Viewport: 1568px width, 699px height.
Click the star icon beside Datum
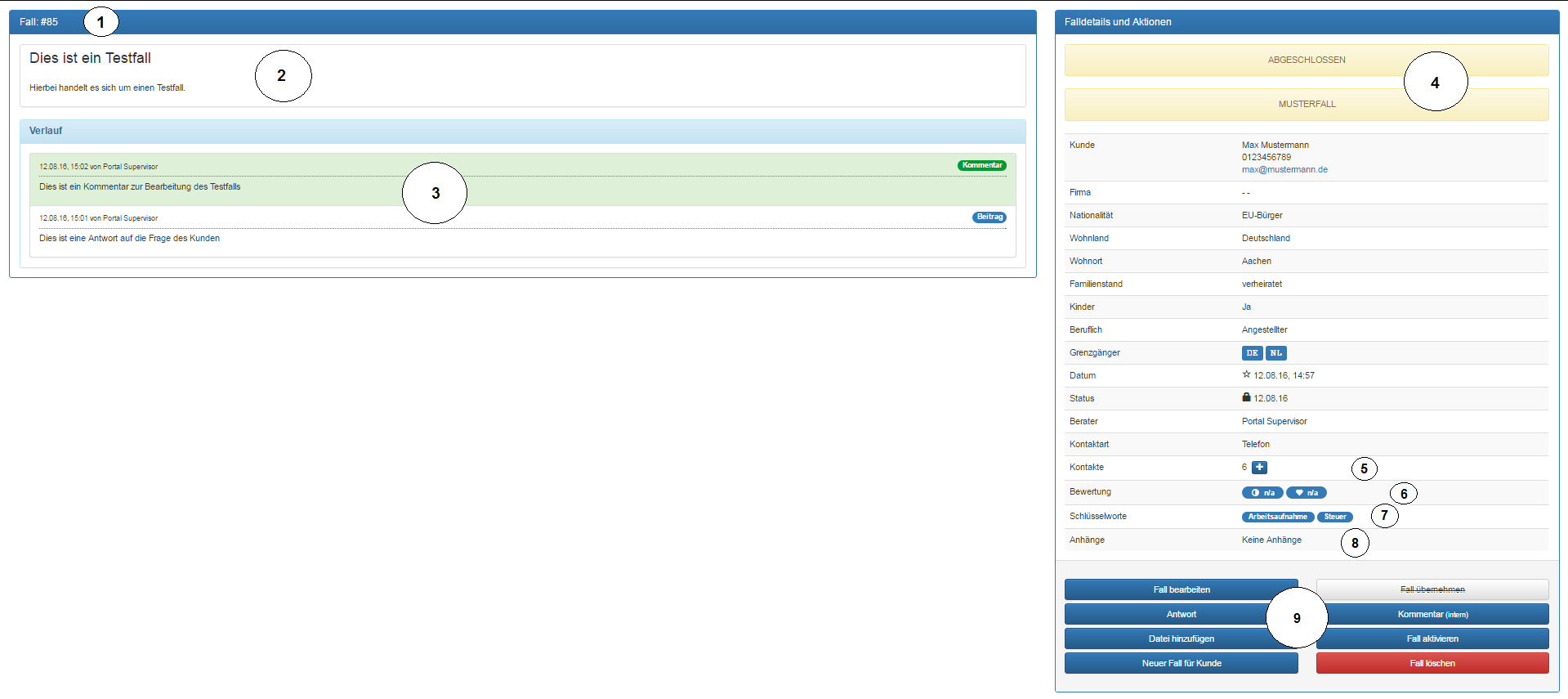[x=1246, y=374]
